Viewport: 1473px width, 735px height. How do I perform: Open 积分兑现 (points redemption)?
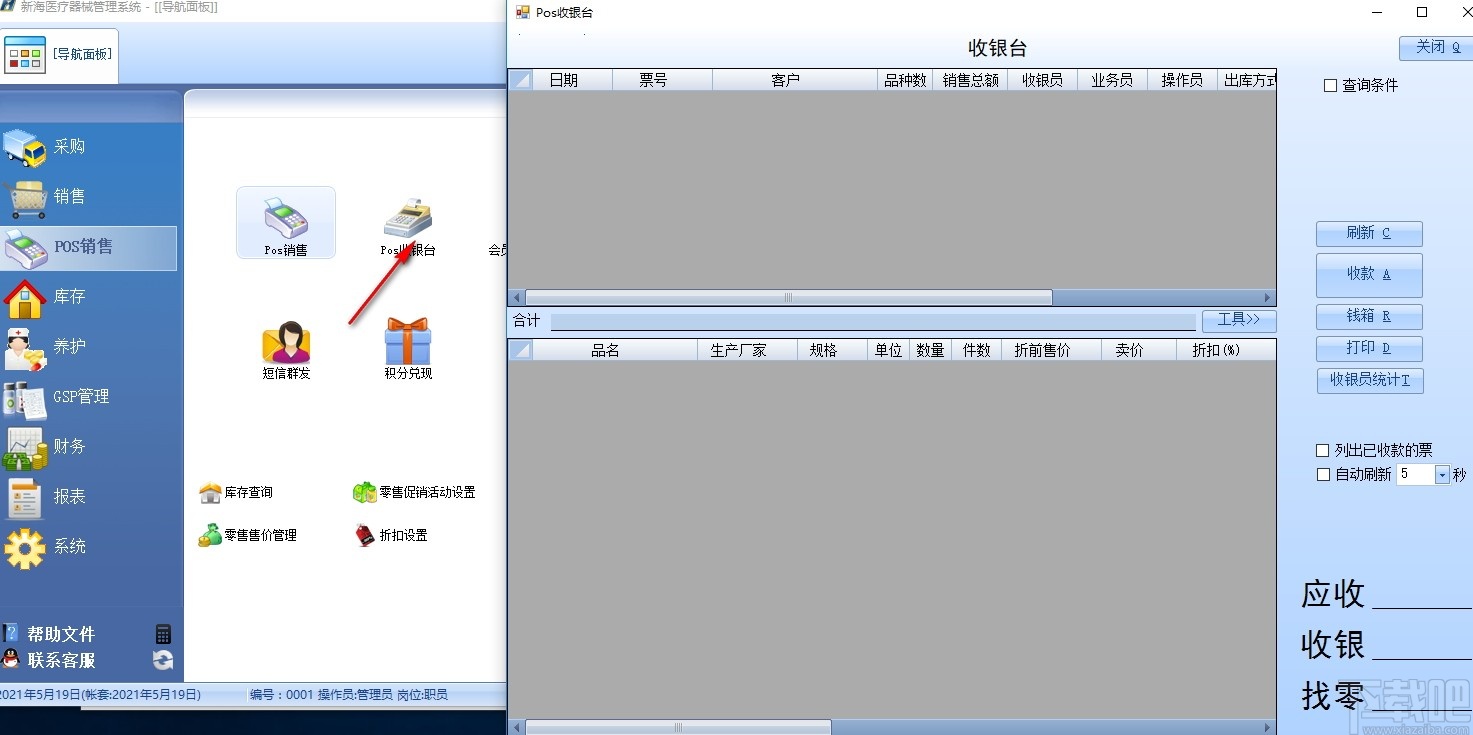point(406,345)
